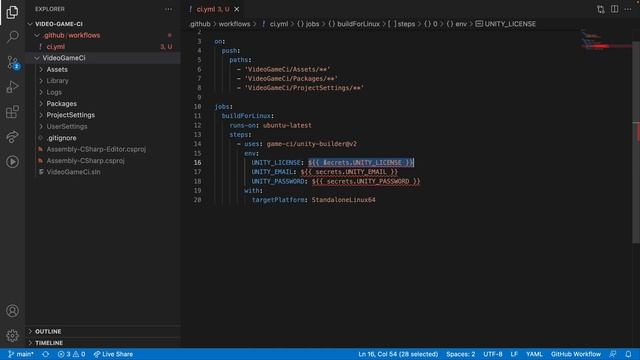Open the Extensions view

click(12, 112)
